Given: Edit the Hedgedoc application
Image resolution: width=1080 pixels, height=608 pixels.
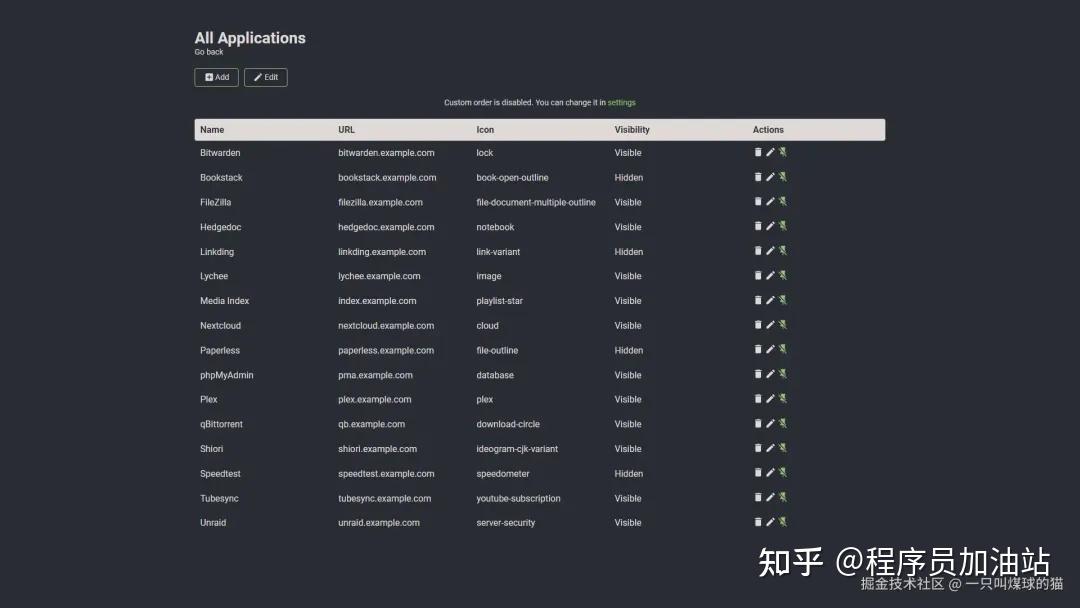Looking at the screenshot, I should click(770, 226).
